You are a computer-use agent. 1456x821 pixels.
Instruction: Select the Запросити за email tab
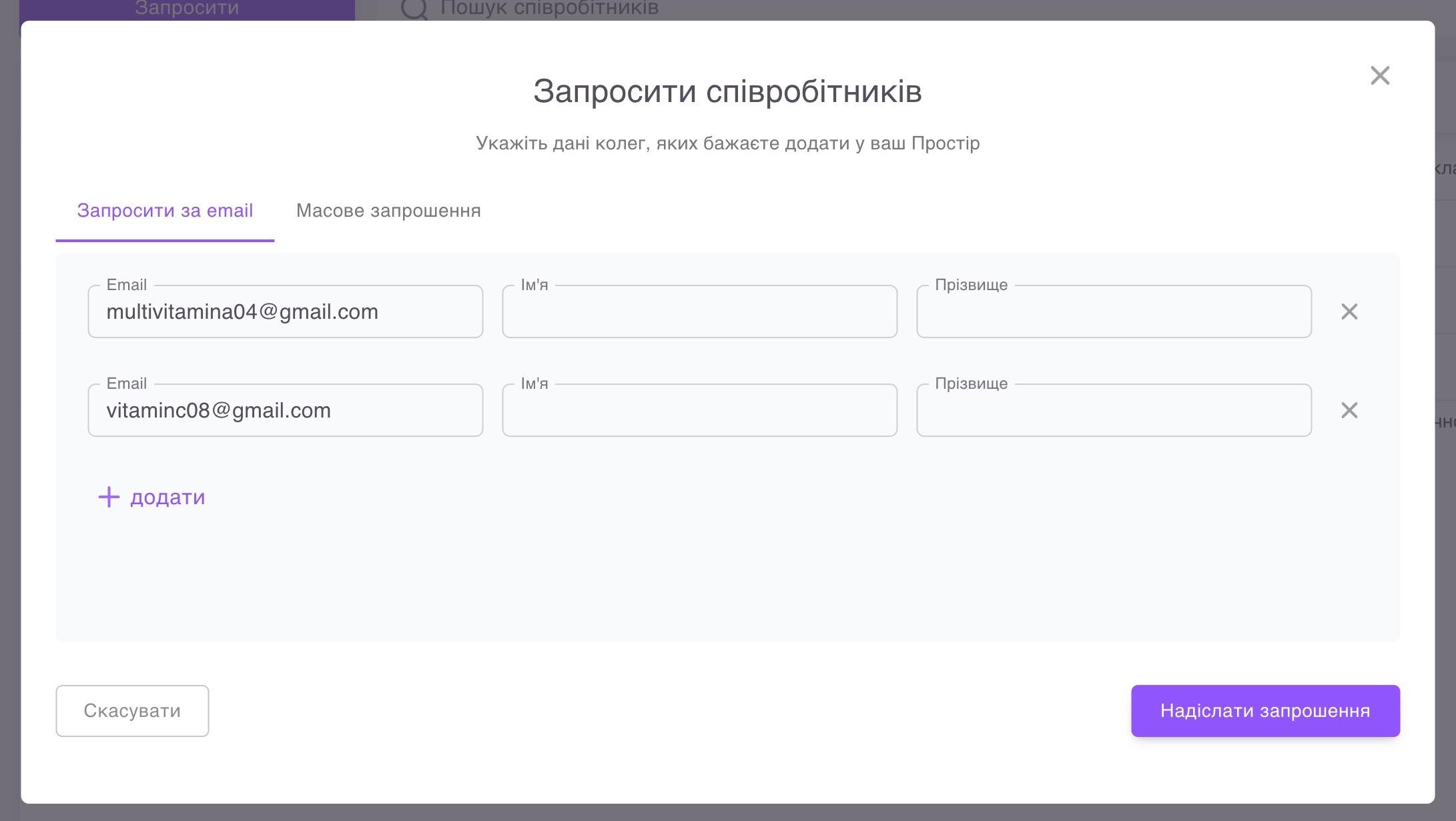(x=165, y=211)
